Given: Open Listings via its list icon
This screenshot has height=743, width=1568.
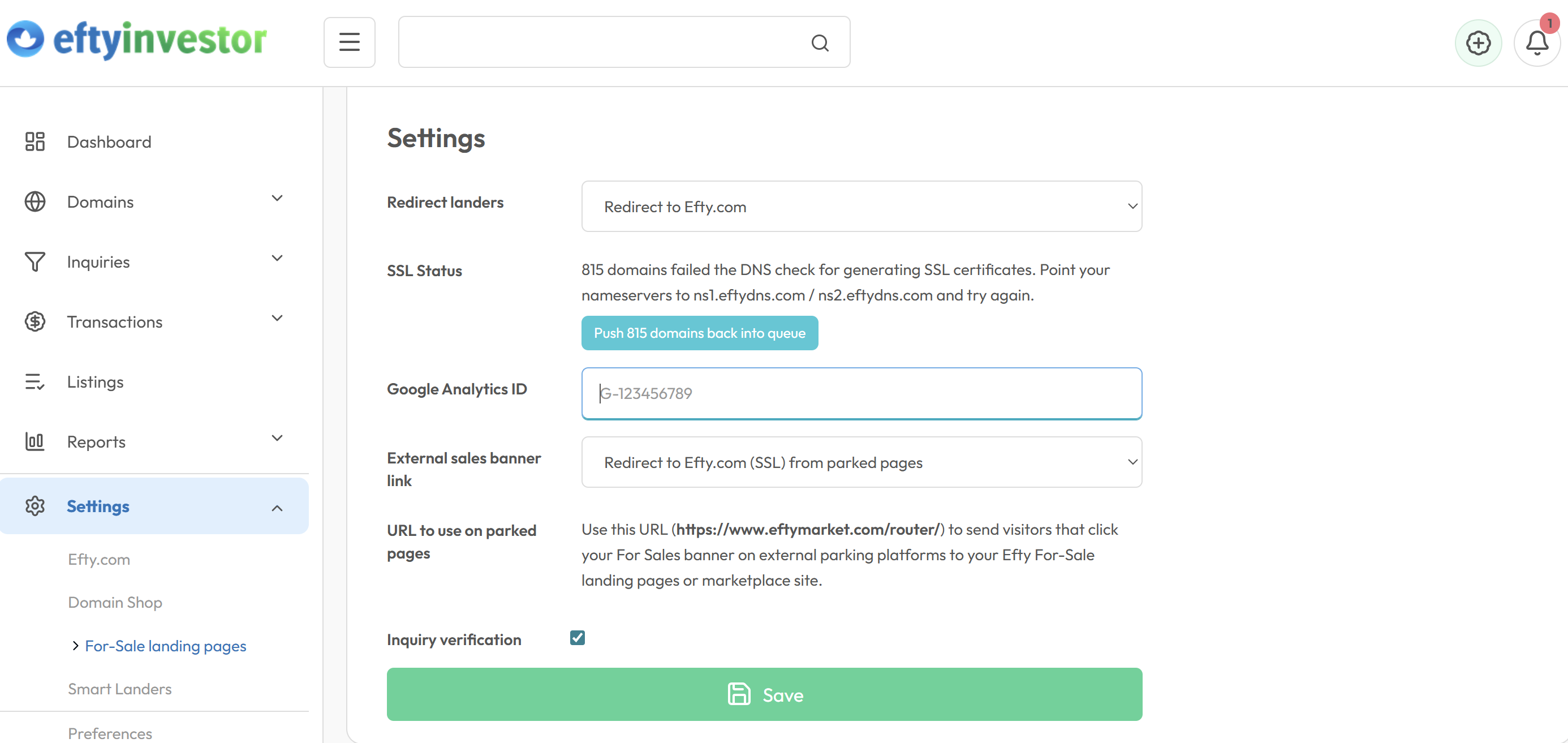Looking at the screenshot, I should tap(35, 381).
